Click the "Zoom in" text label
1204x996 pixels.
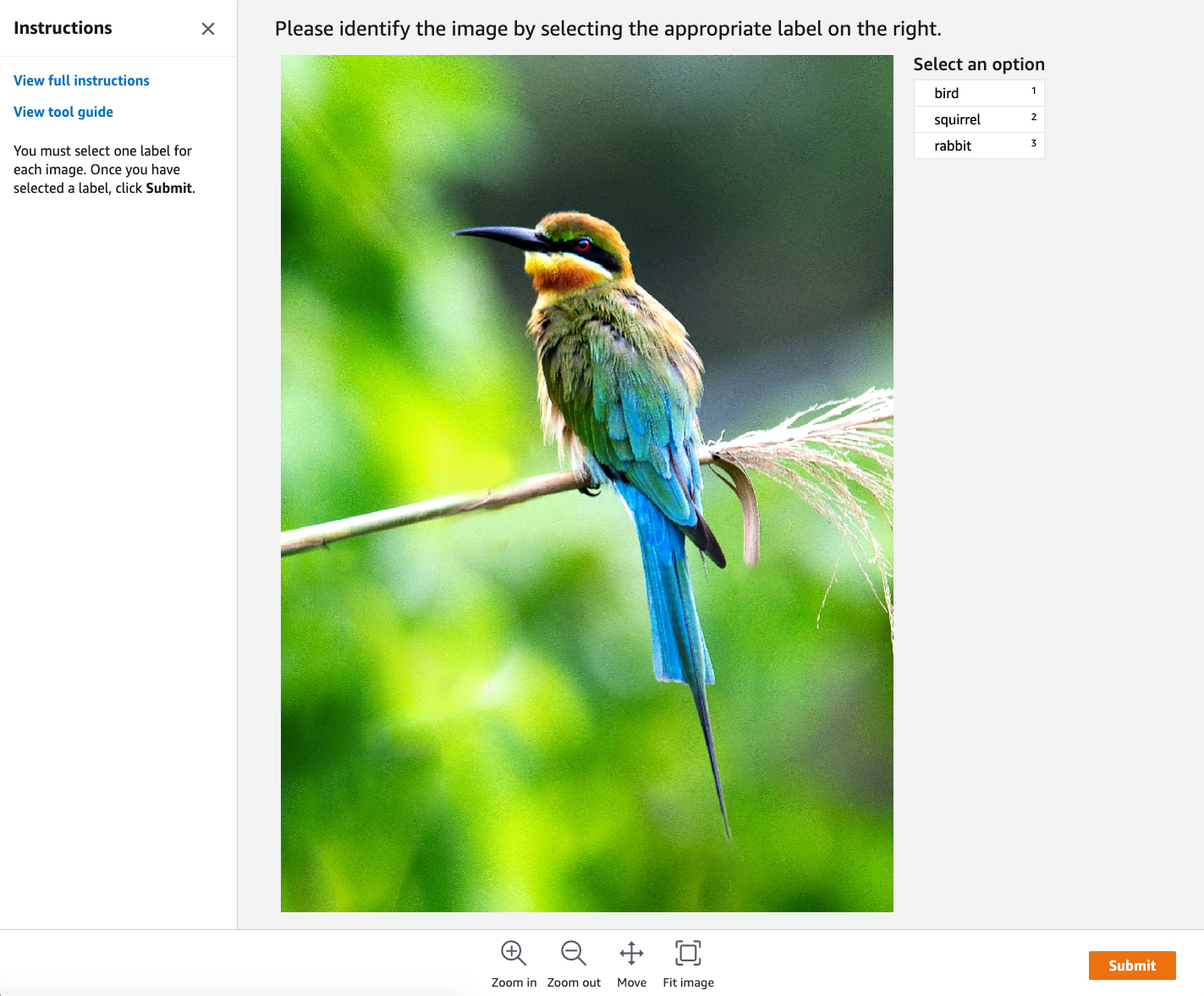tap(514, 982)
